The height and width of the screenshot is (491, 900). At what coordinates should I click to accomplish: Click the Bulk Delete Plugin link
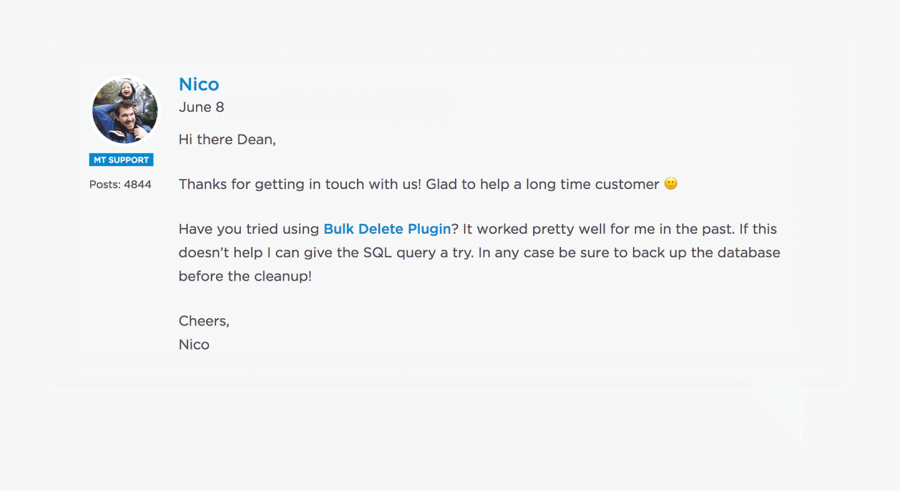click(x=387, y=229)
